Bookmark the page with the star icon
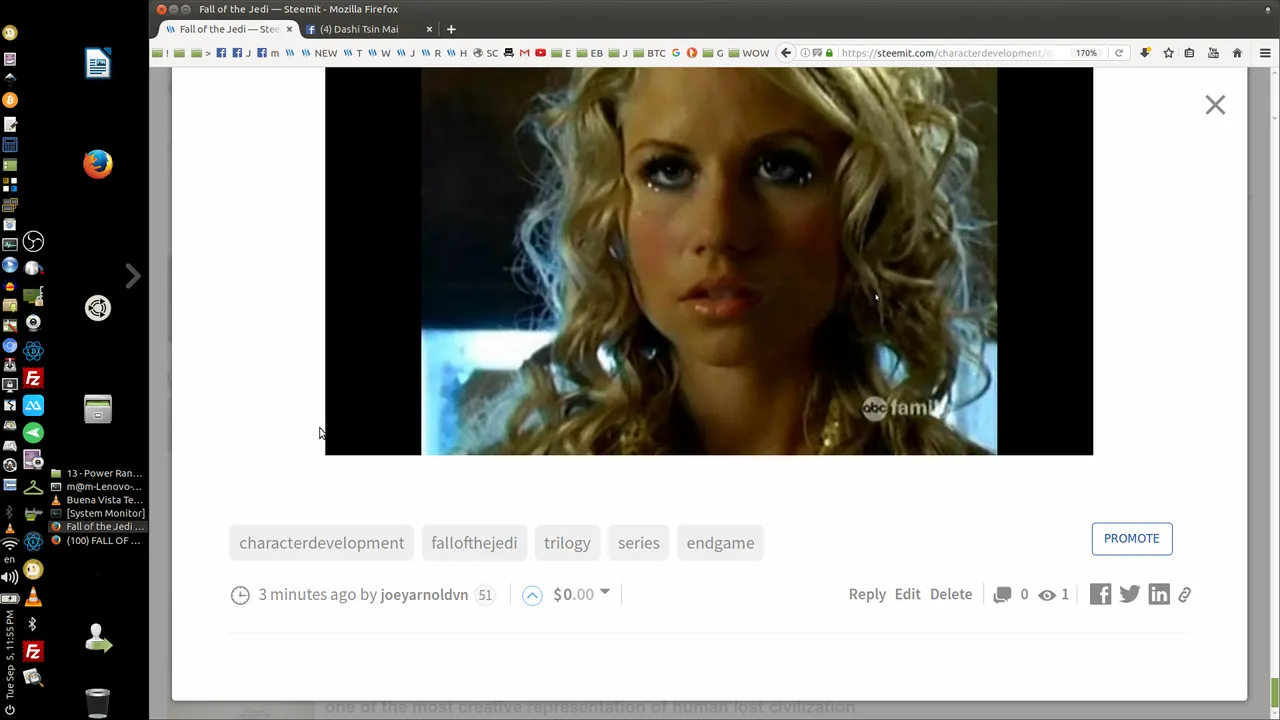Viewport: 1280px width, 720px height. [x=1168, y=53]
